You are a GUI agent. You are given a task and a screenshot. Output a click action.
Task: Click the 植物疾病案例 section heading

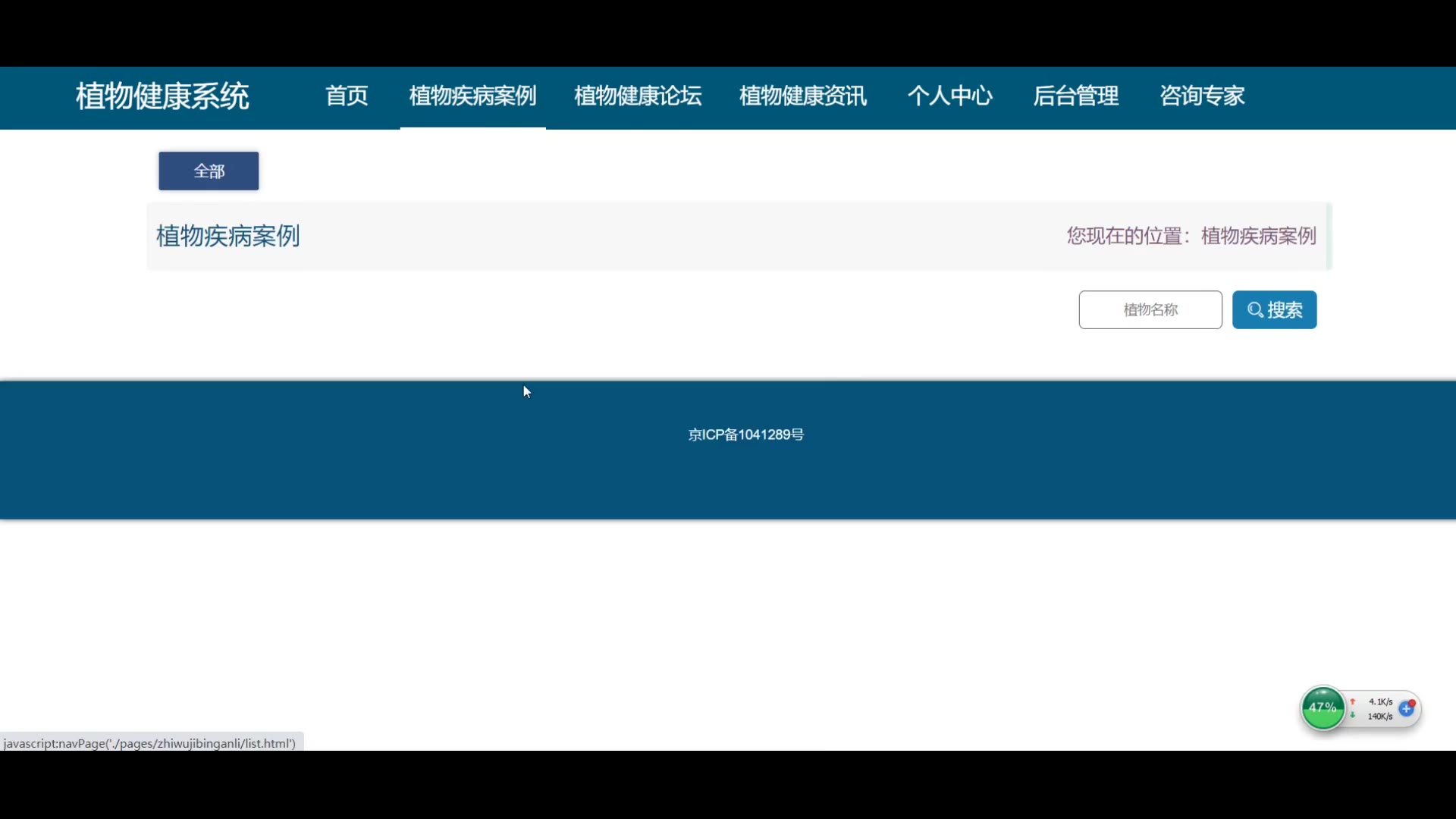(x=228, y=236)
